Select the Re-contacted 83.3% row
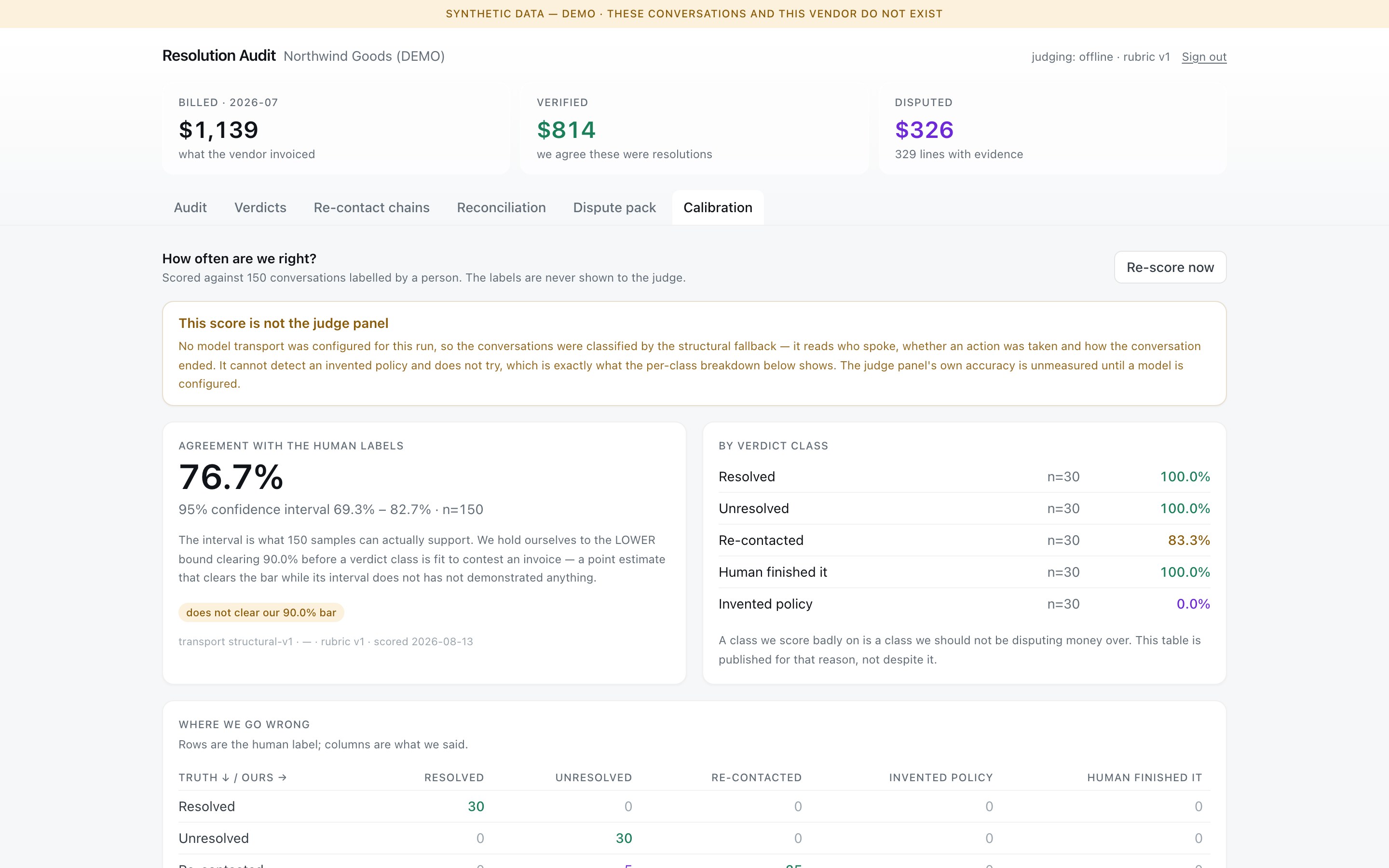Screen dimensions: 1389x868 click(x=964, y=540)
